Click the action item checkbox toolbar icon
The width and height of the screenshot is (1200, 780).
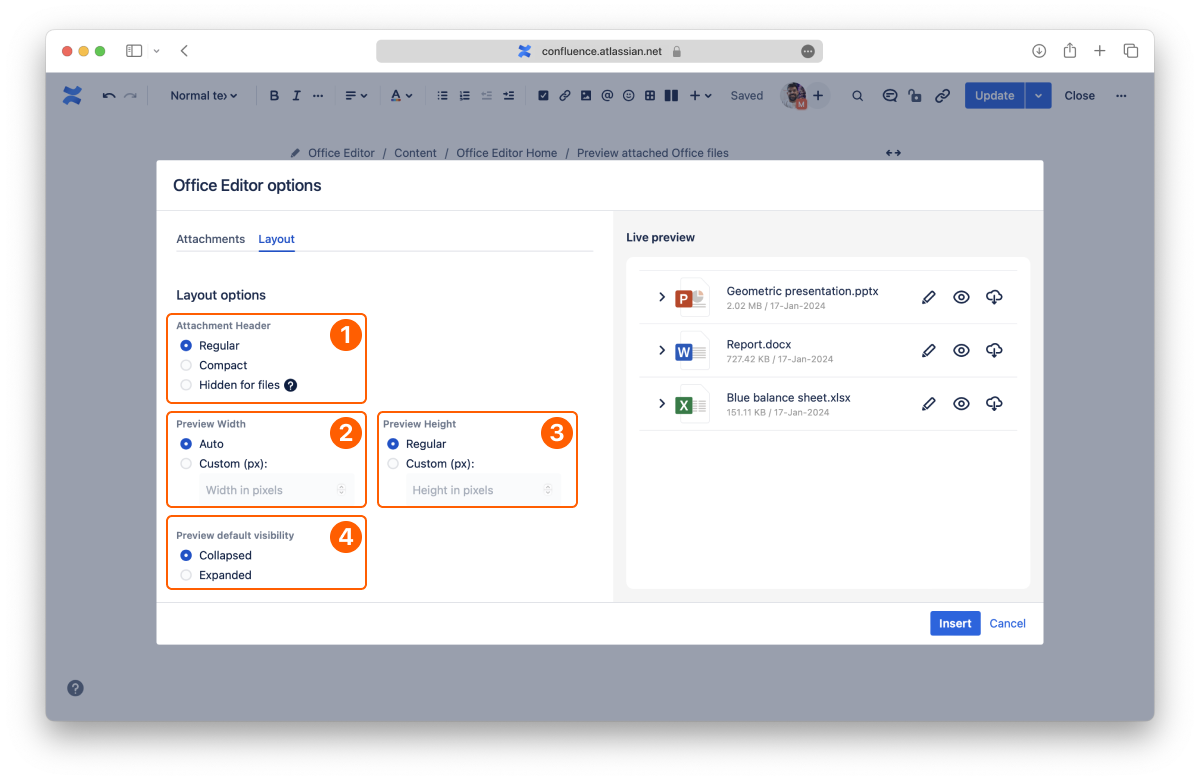[x=543, y=96]
